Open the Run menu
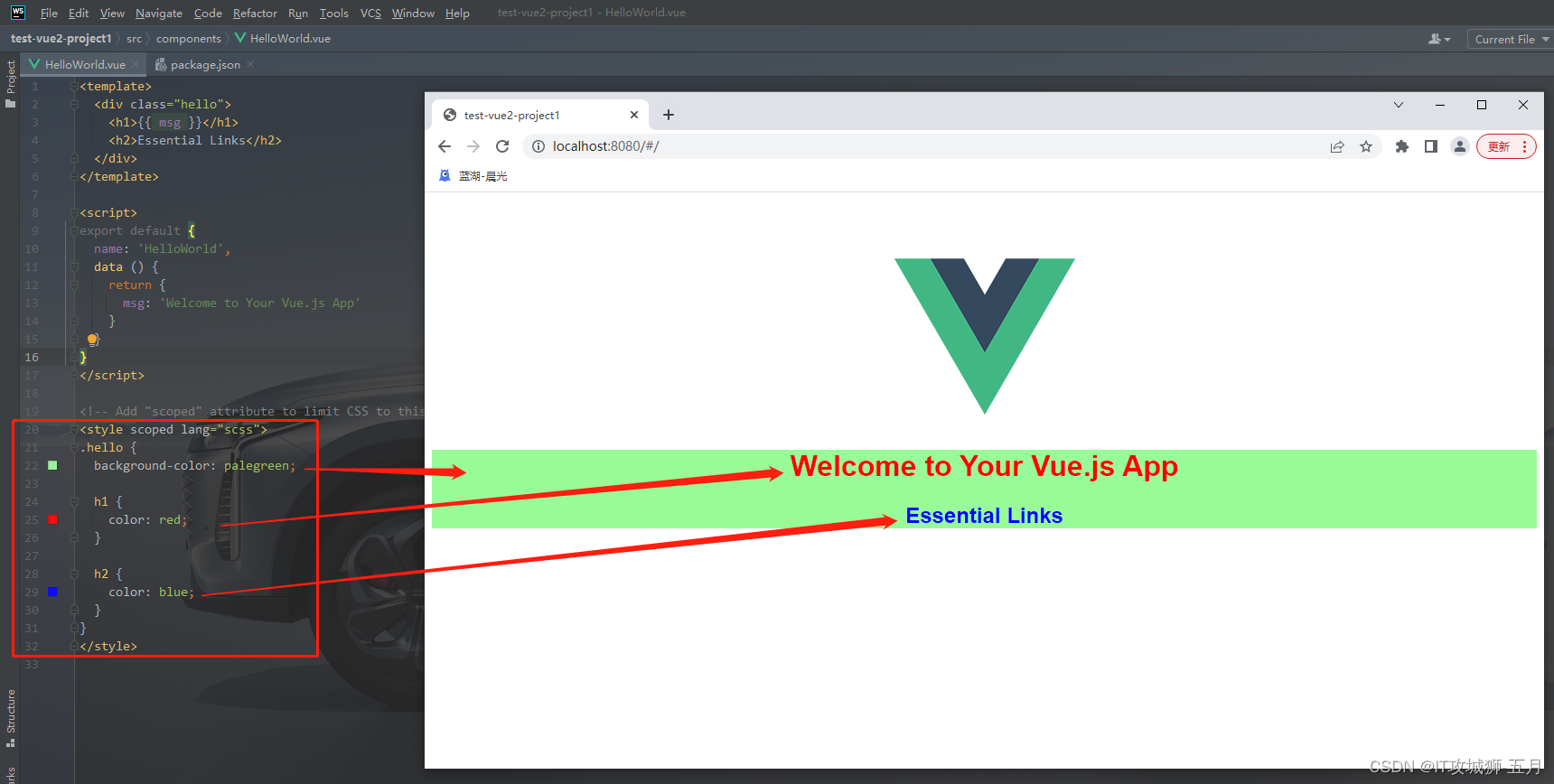This screenshot has width=1554, height=784. pyautogui.click(x=298, y=13)
